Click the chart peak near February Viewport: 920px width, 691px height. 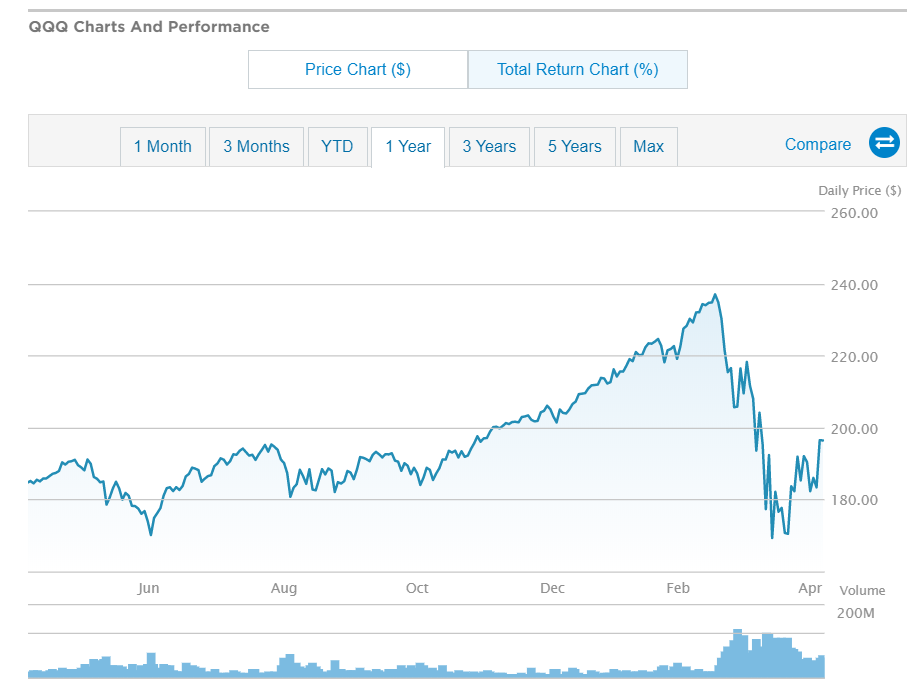point(715,294)
